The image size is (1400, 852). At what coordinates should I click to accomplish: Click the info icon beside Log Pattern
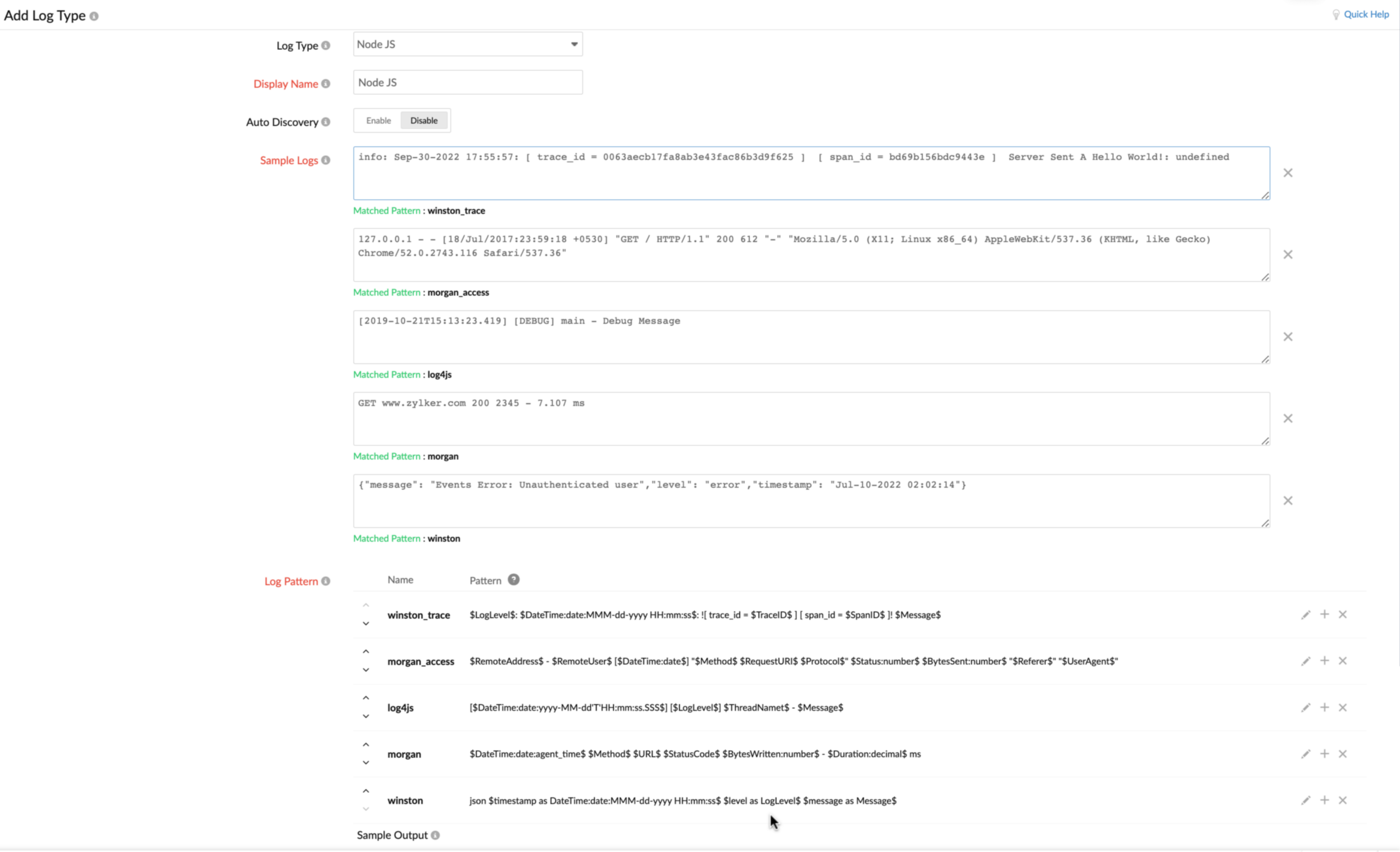pos(325,581)
